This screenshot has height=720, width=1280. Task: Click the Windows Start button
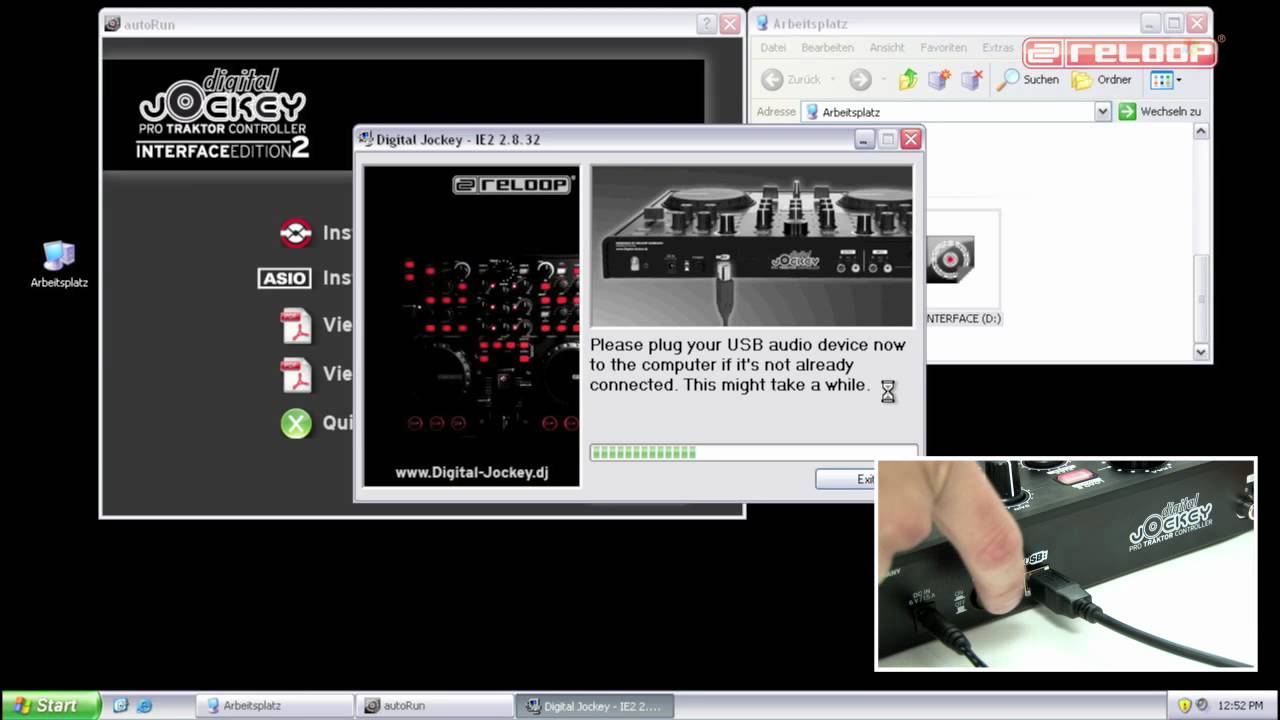point(50,705)
